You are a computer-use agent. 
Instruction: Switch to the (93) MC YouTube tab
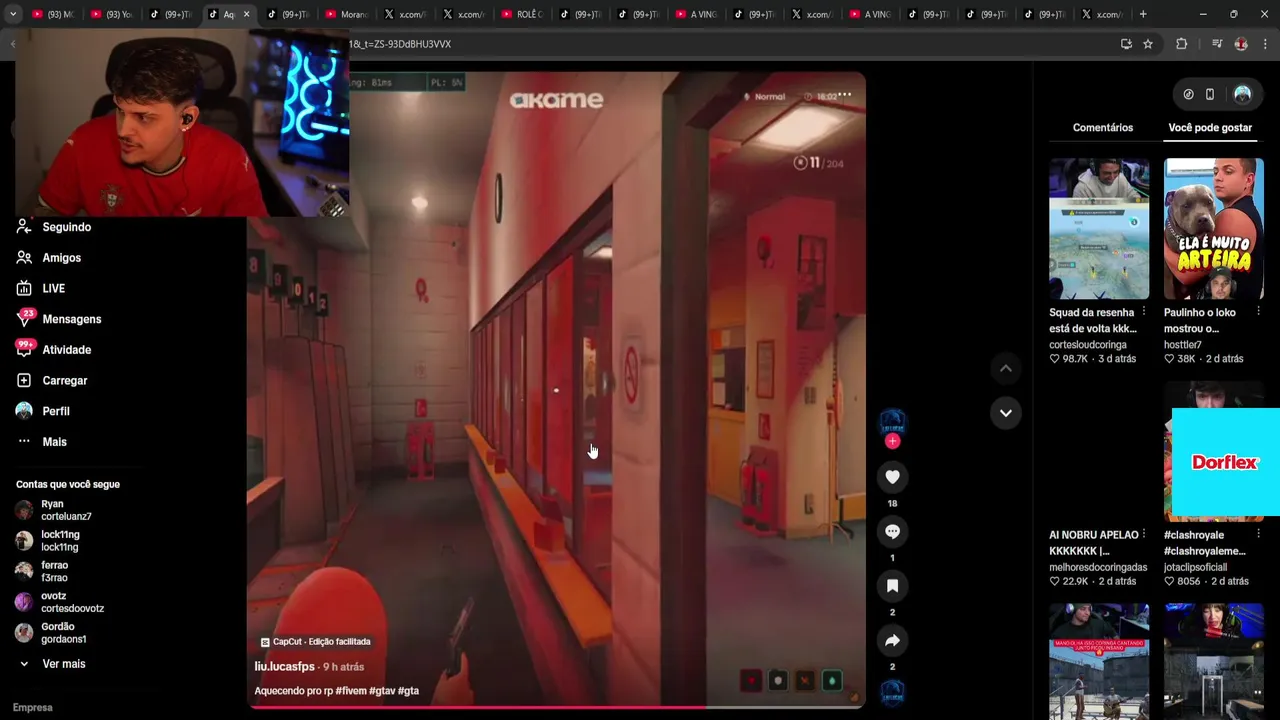click(x=53, y=14)
